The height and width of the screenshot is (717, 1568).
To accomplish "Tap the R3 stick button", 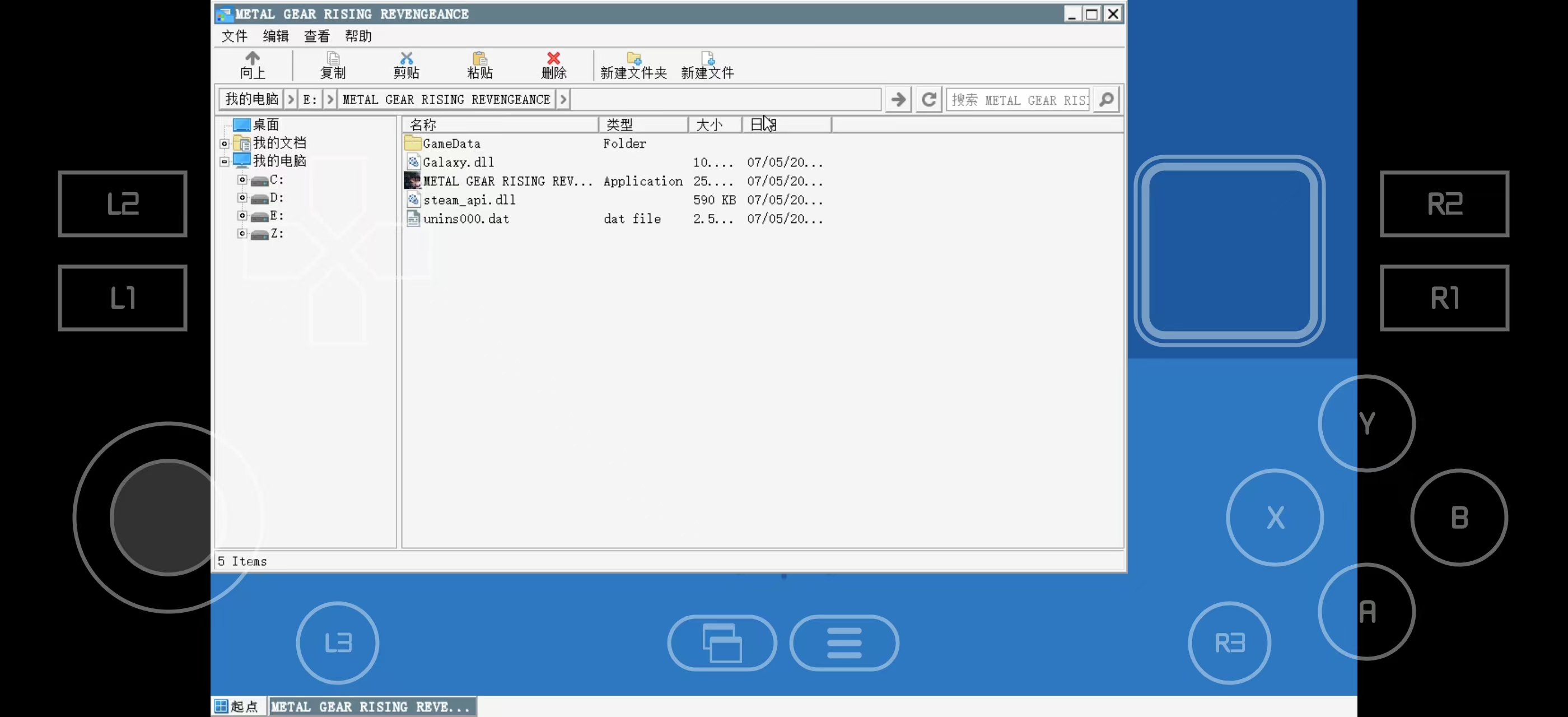I will 1230,642.
